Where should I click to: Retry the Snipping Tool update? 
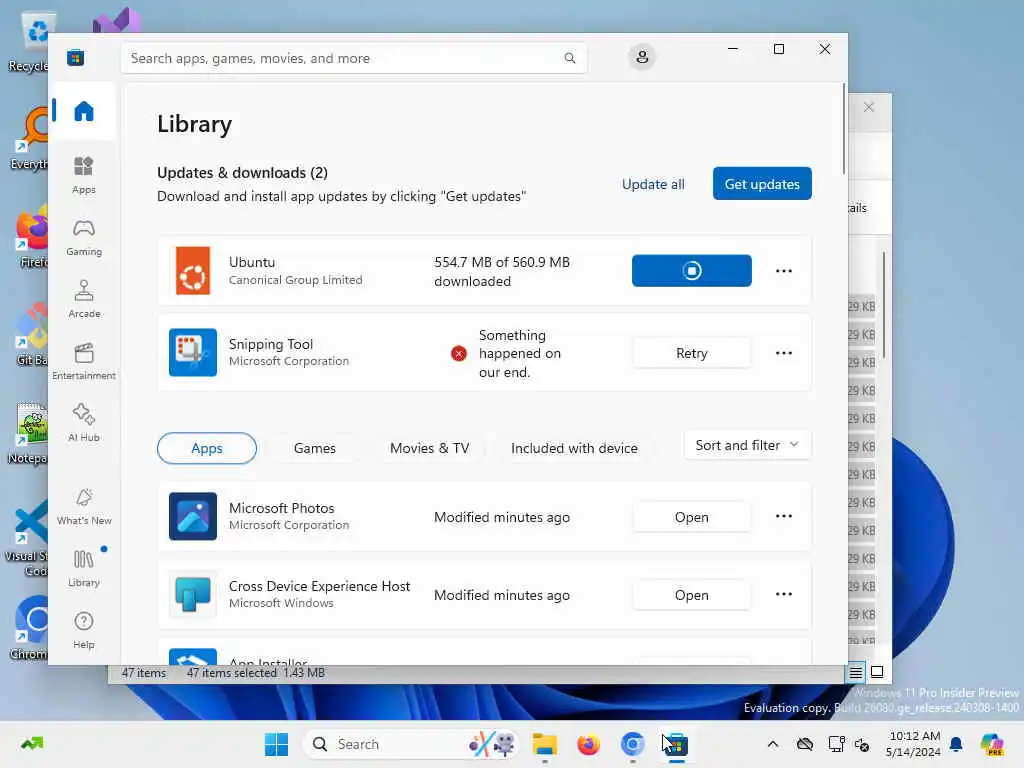pos(692,353)
